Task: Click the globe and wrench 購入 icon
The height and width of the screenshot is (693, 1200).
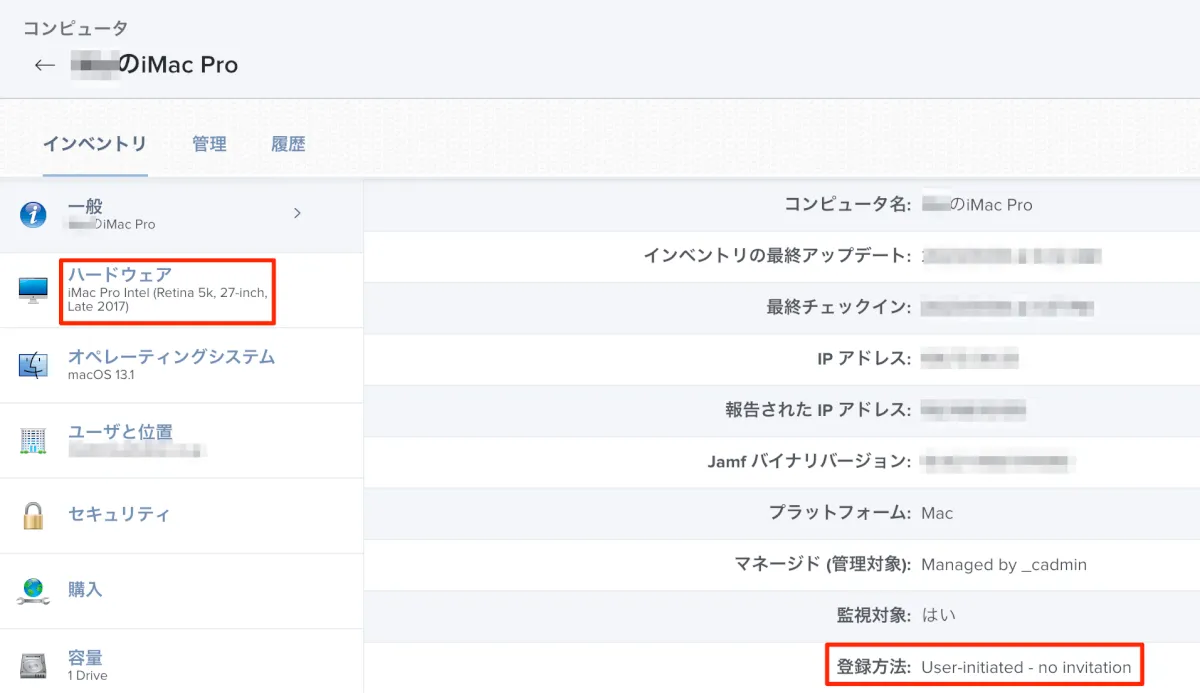Action: [33, 590]
